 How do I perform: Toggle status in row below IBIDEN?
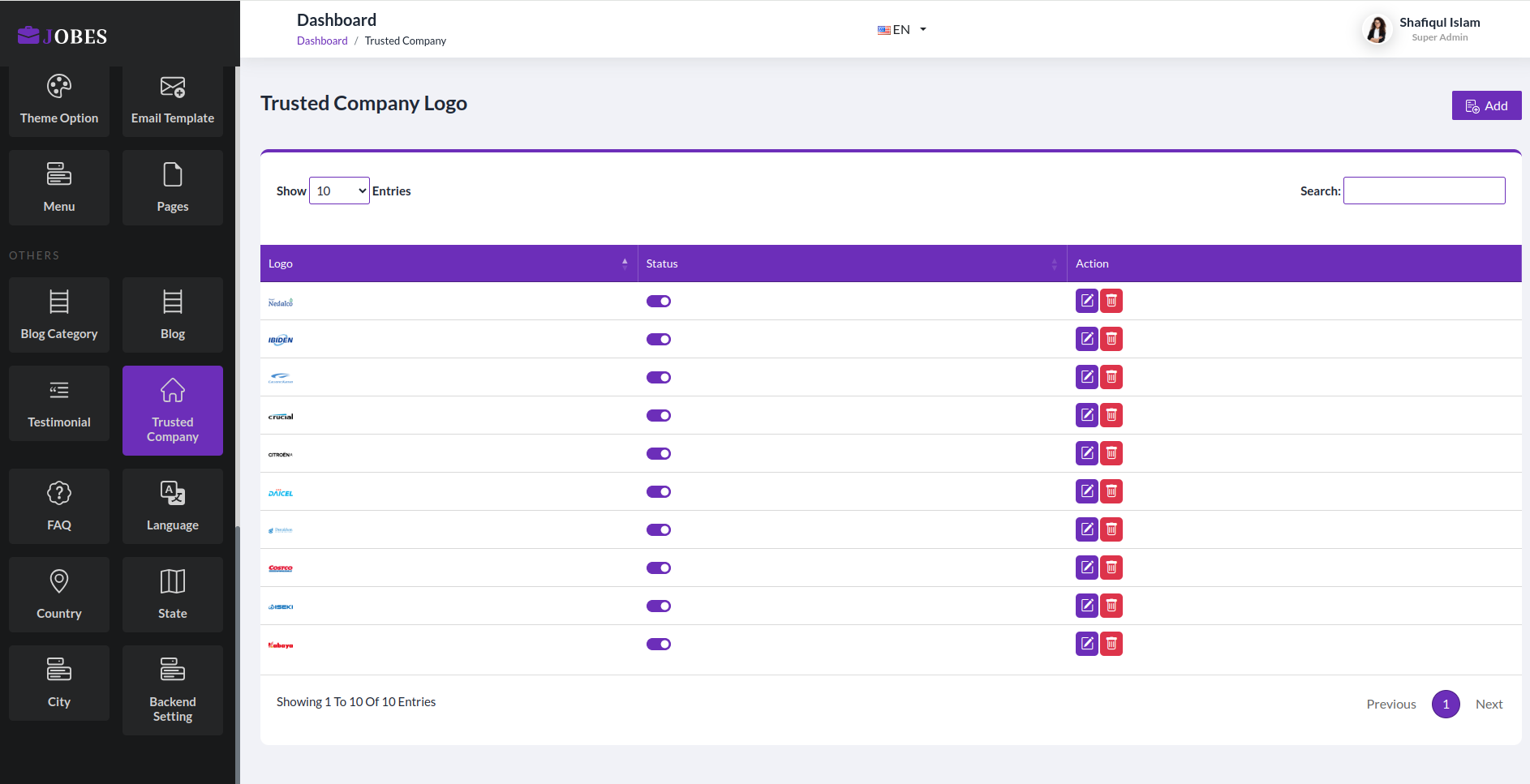click(659, 378)
